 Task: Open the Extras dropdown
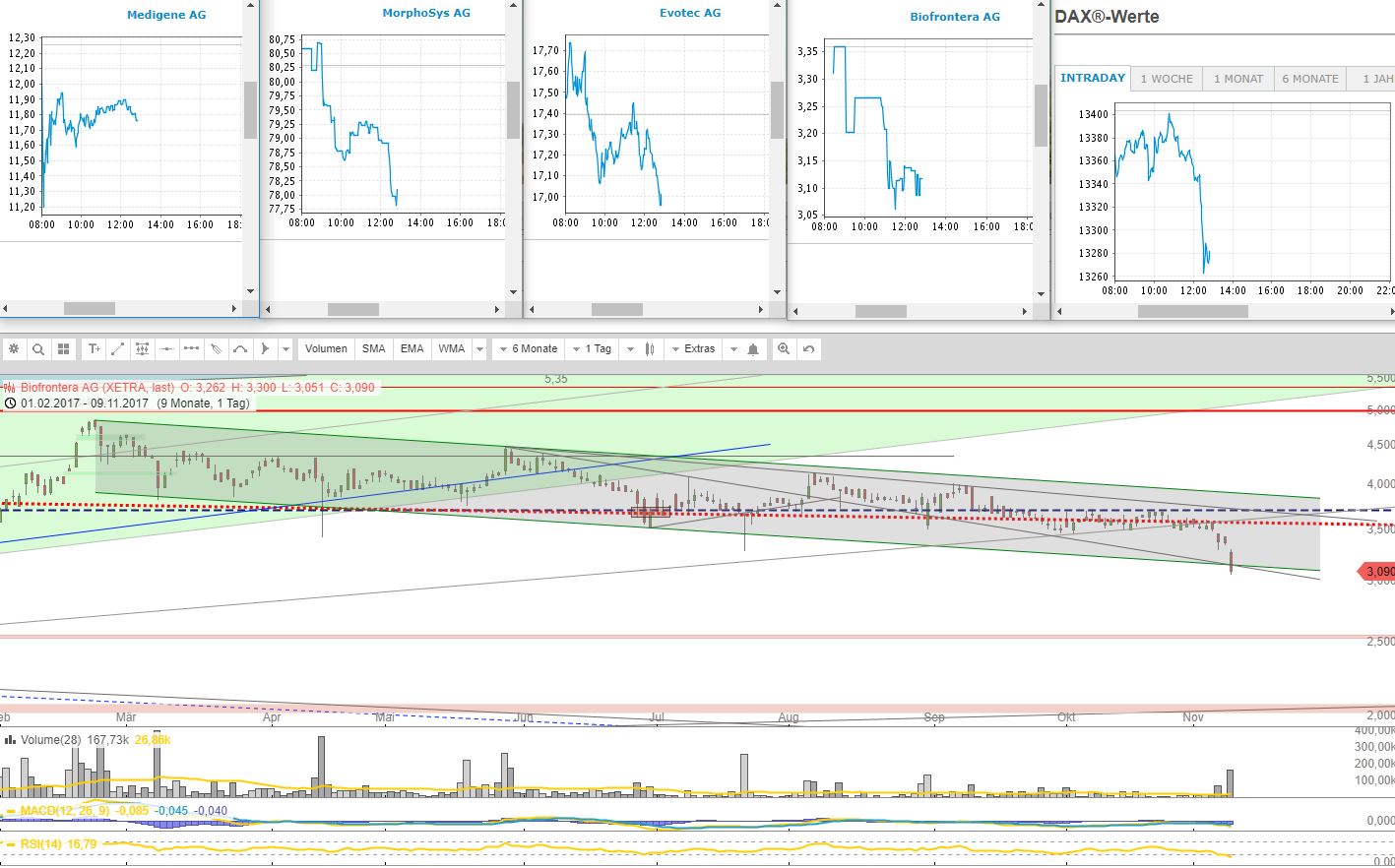[x=693, y=349]
